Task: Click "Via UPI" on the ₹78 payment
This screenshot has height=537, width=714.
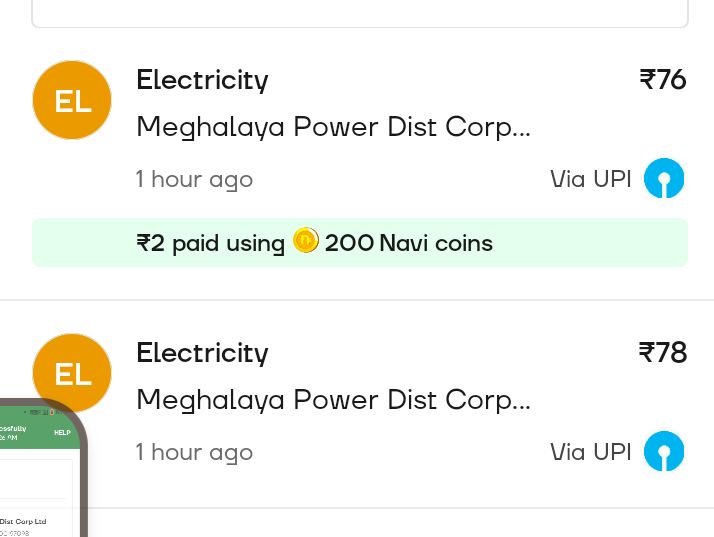Action: pyautogui.click(x=590, y=452)
